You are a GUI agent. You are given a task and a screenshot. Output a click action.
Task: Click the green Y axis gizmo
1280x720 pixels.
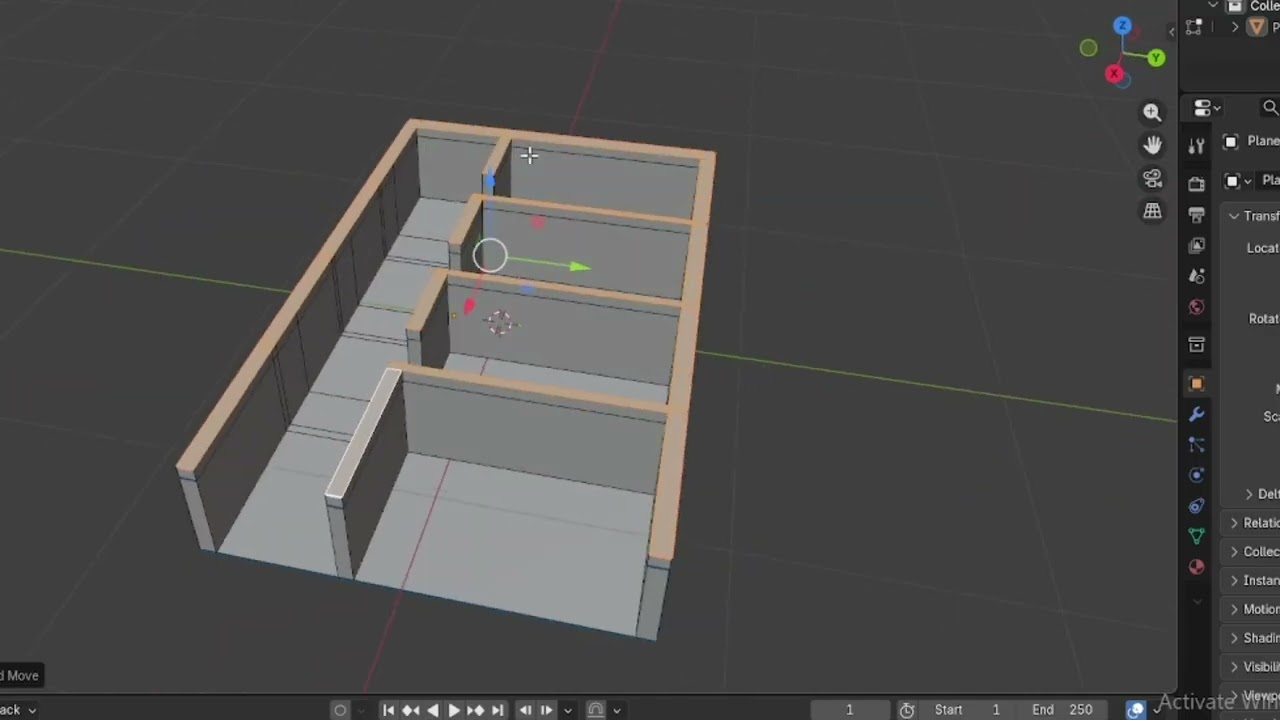(1156, 58)
